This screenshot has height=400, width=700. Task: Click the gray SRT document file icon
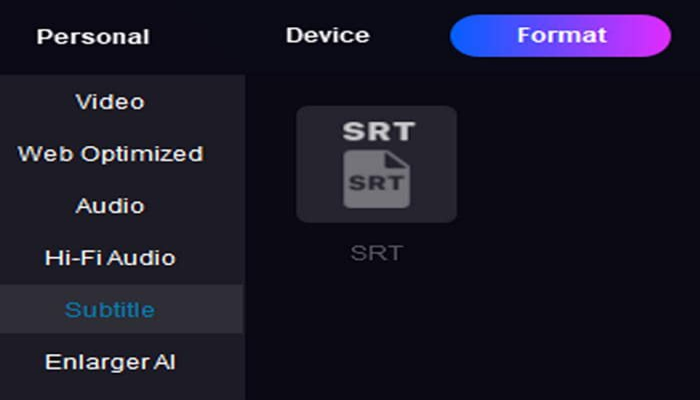[x=376, y=179]
